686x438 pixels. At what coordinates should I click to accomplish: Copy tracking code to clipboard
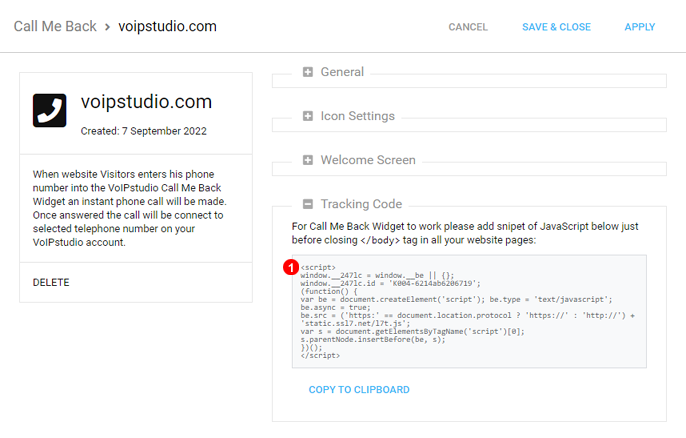coord(359,389)
